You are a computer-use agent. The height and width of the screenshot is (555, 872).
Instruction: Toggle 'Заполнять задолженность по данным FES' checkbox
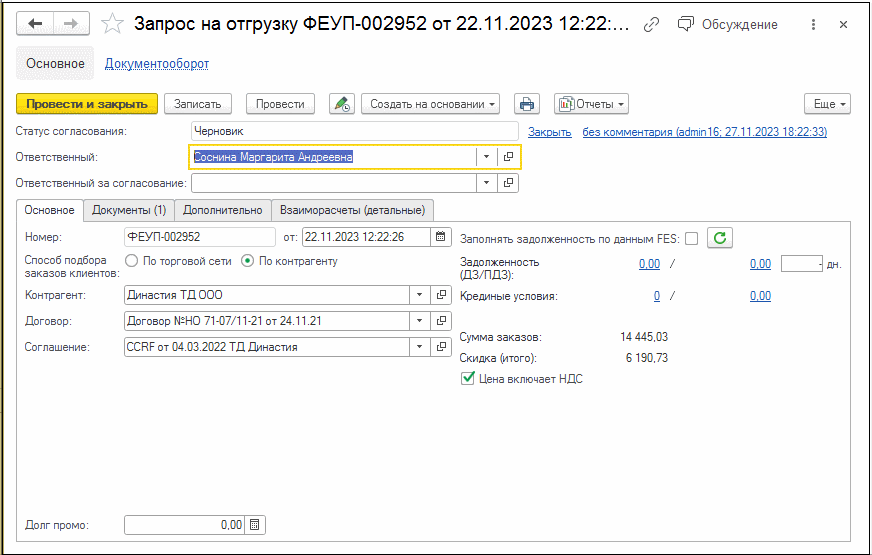[691, 238]
